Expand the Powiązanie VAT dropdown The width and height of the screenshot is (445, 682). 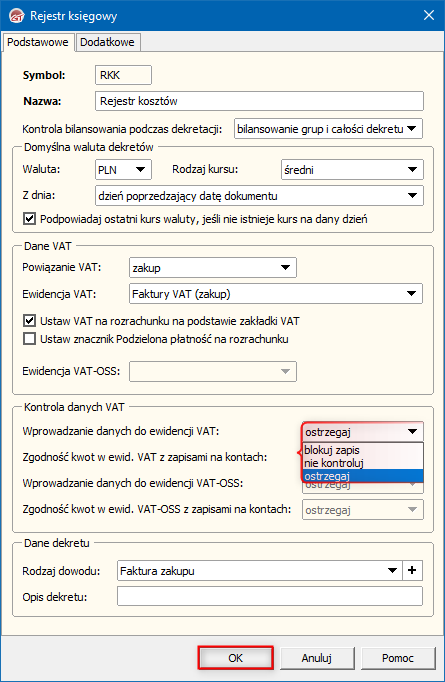(213, 267)
